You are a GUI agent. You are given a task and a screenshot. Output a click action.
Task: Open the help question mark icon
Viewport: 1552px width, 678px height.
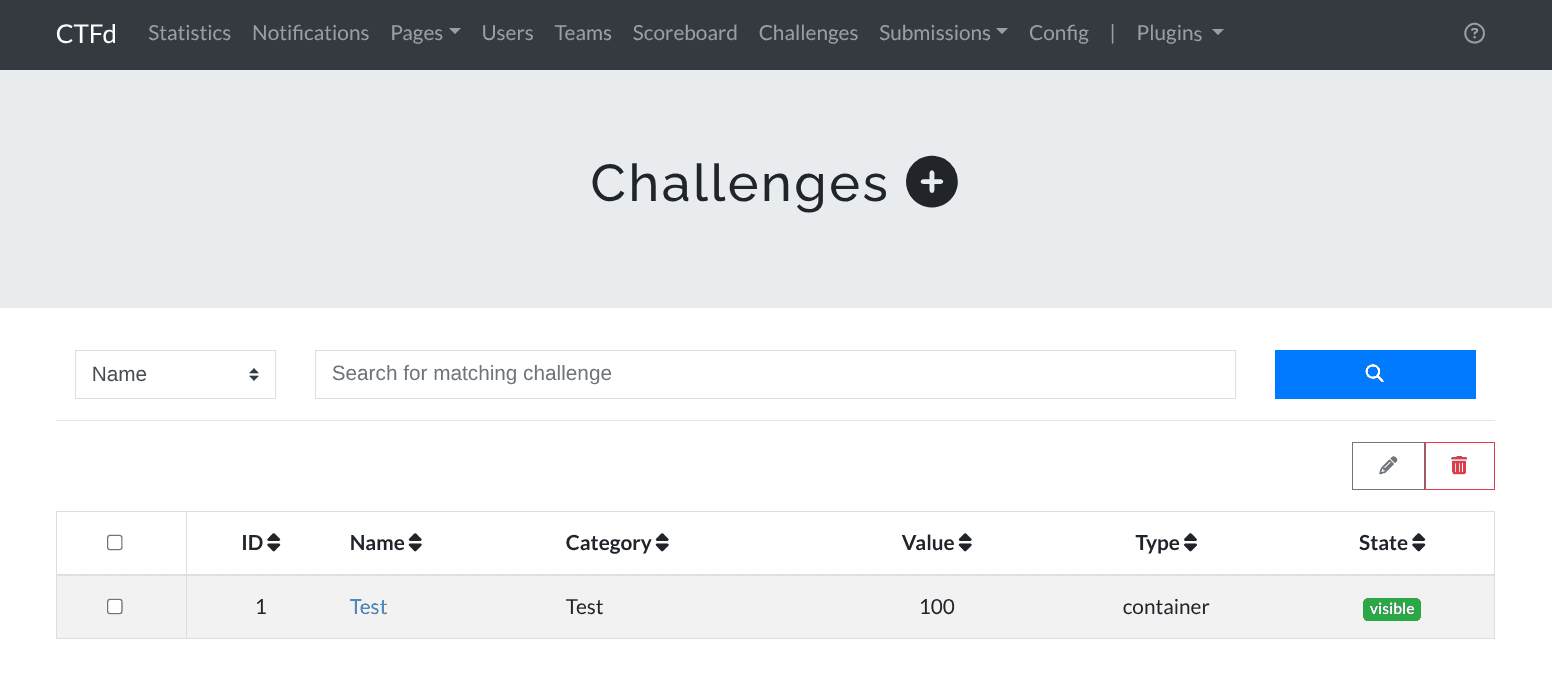tap(1474, 33)
